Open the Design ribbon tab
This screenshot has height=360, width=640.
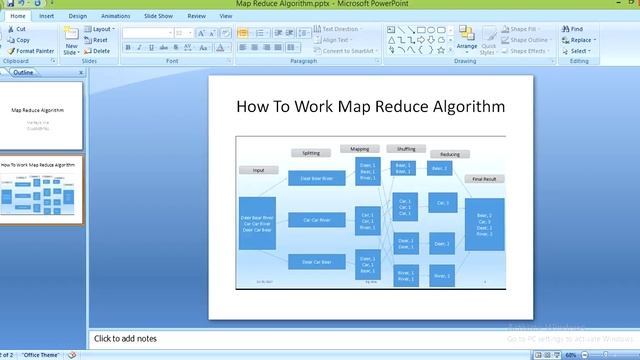click(x=78, y=16)
